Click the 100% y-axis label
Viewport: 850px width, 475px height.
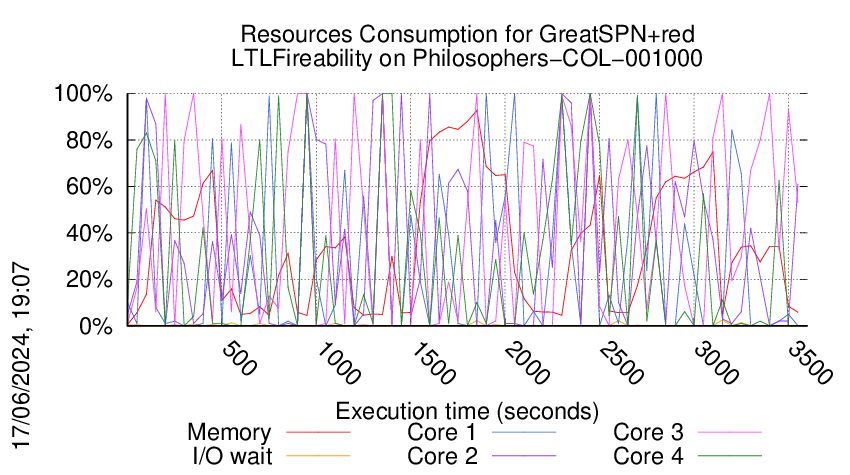coord(83,94)
